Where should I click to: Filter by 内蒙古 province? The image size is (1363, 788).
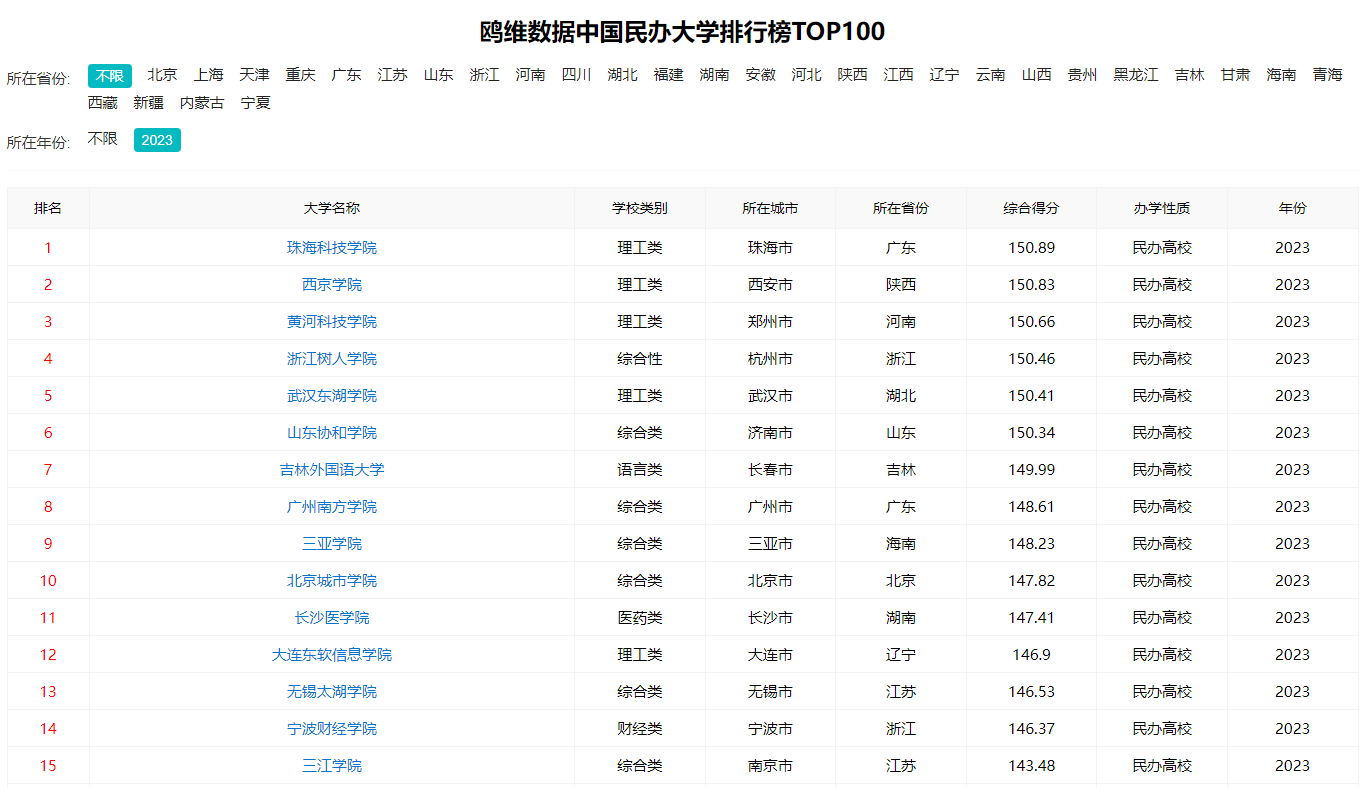pos(202,103)
